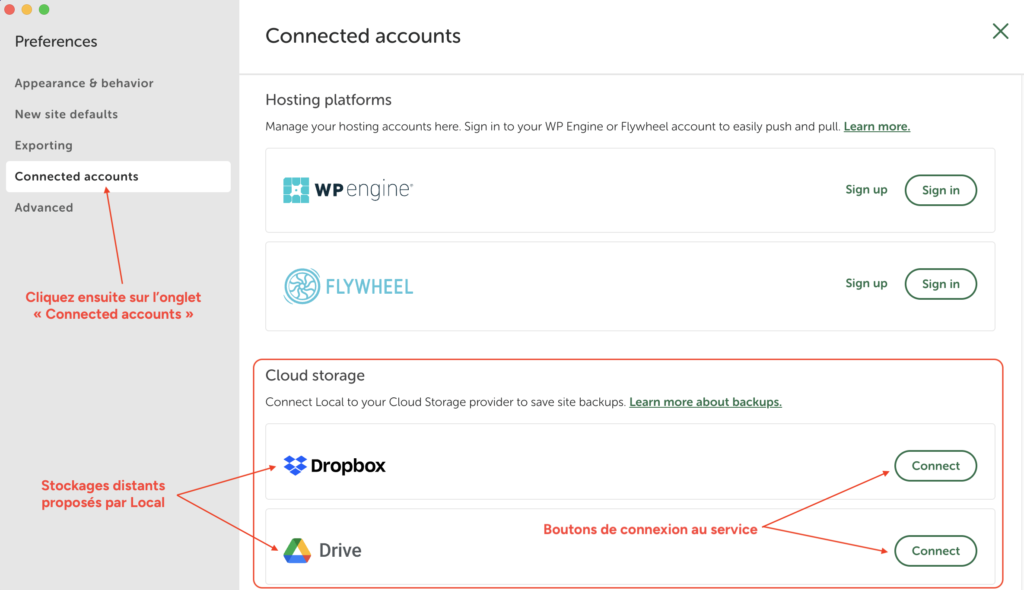
Task: Click the green macOS fullscreen button
Action: pos(44,9)
